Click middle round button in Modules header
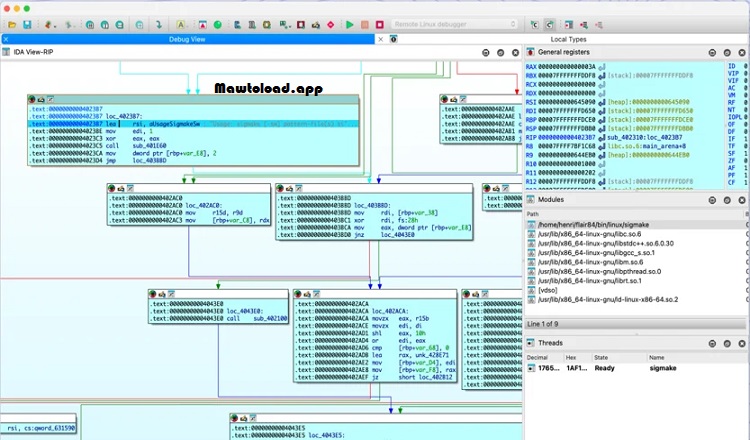Screen dimensions: 750x440 [x=727, y=200]
